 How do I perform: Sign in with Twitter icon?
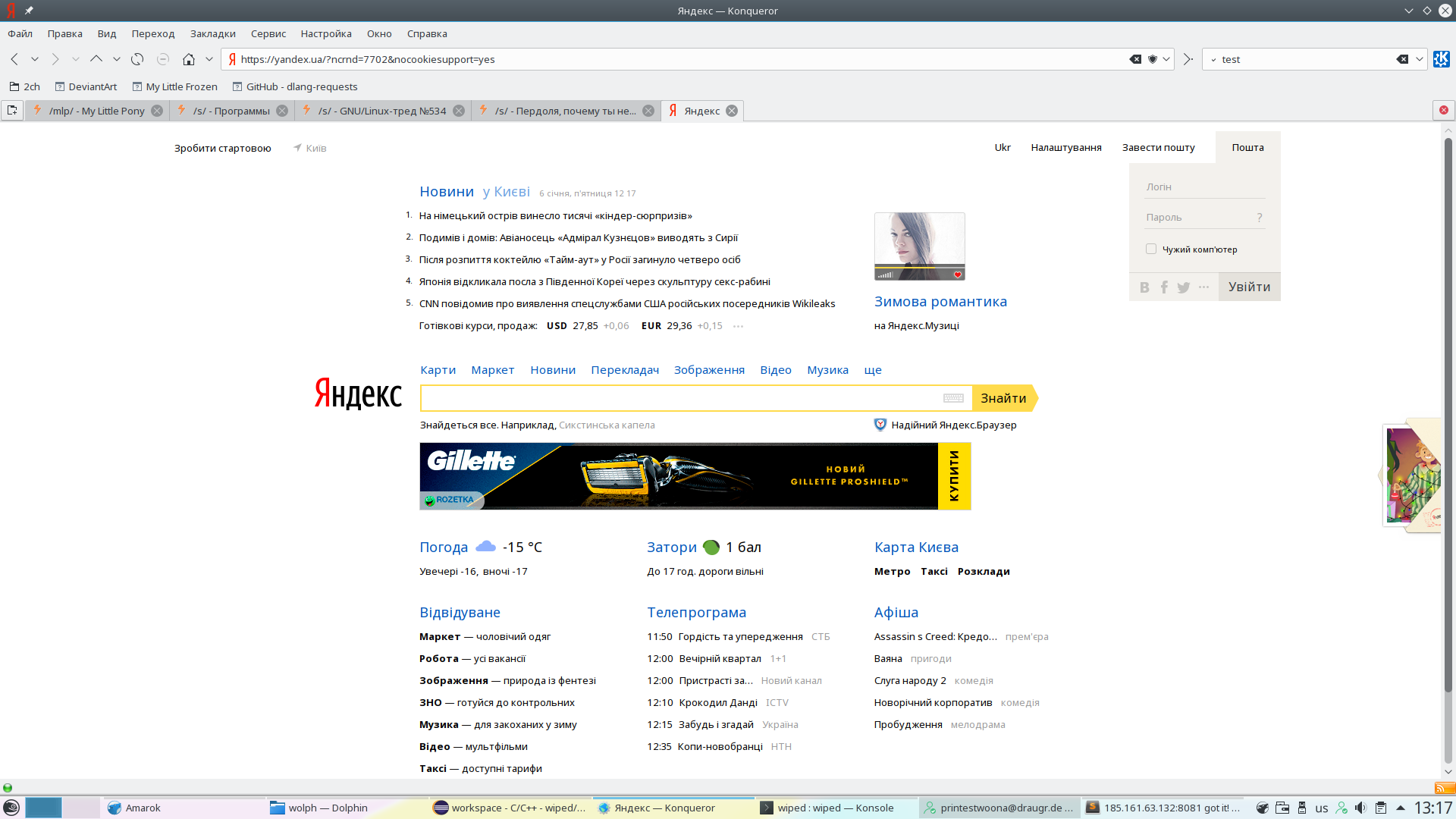coord(1183,287)
